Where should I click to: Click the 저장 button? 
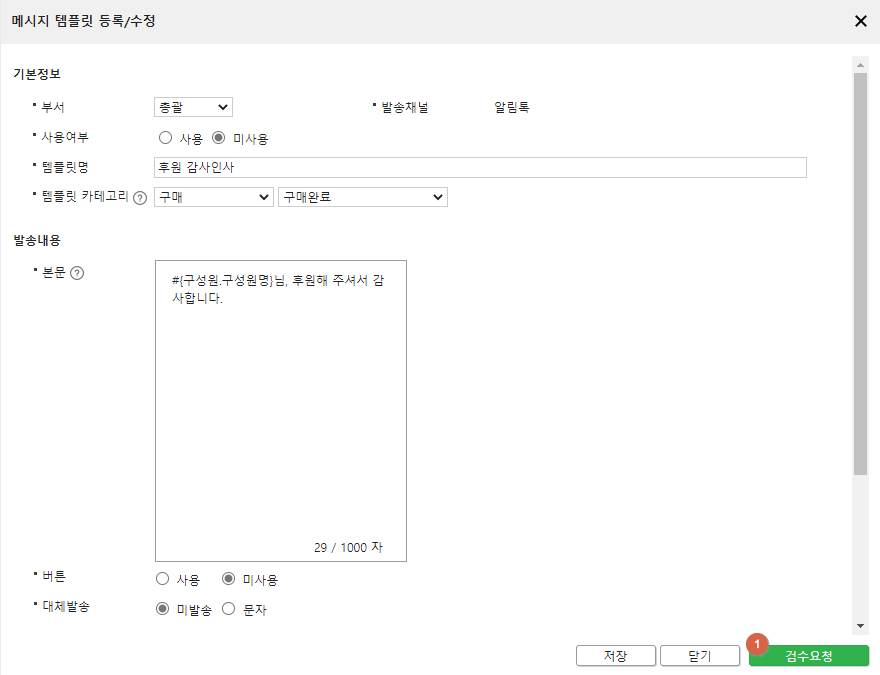point(616,655)
